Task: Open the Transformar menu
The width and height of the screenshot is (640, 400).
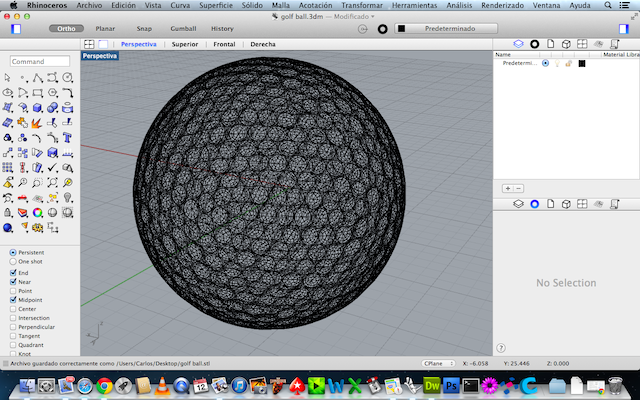Action: click(362, 5)
